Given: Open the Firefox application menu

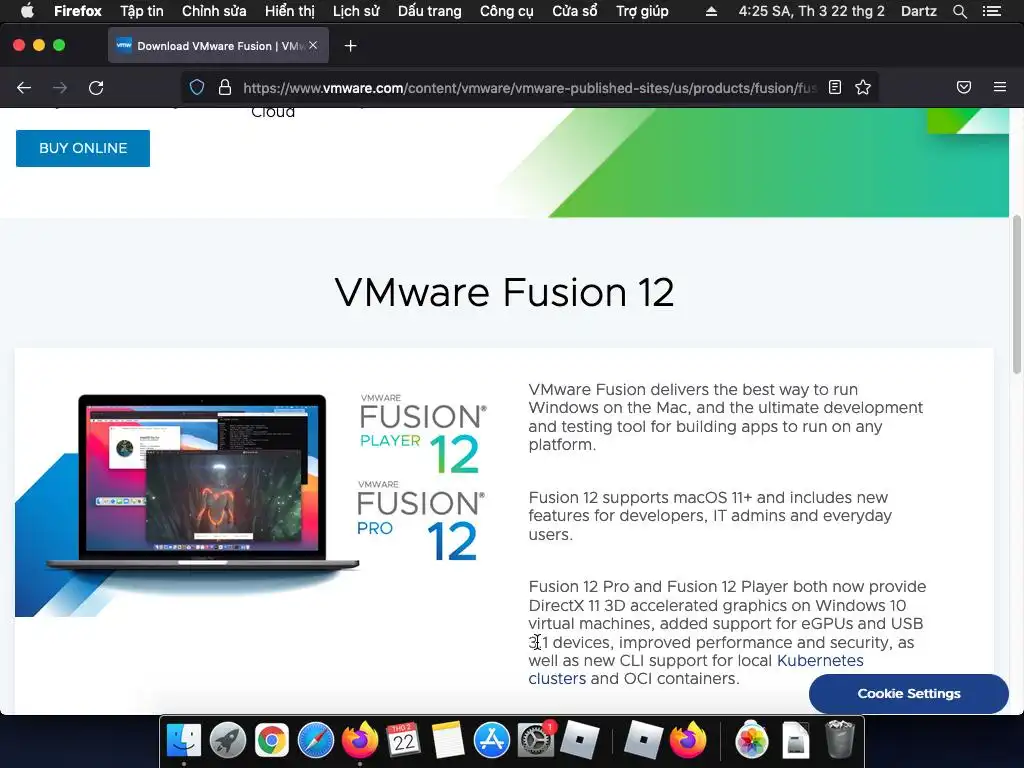Looking at the screenshot, I should pos(78,11).
